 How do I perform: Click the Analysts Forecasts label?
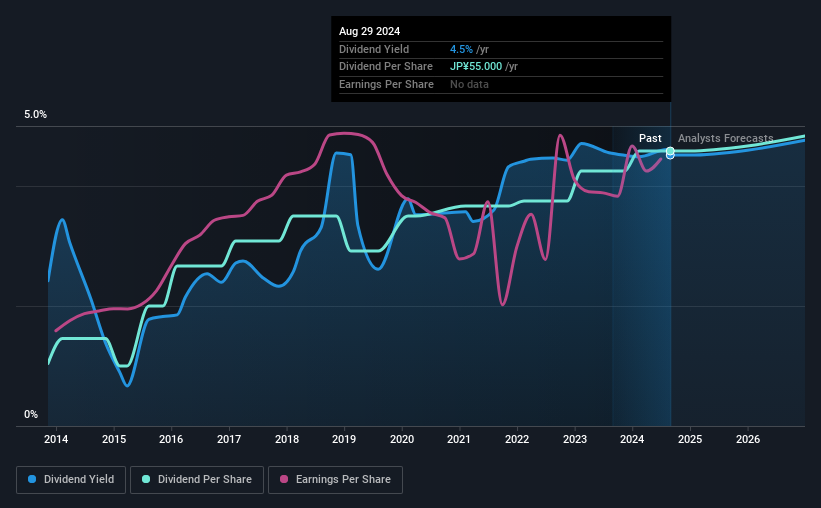point(726,138)
